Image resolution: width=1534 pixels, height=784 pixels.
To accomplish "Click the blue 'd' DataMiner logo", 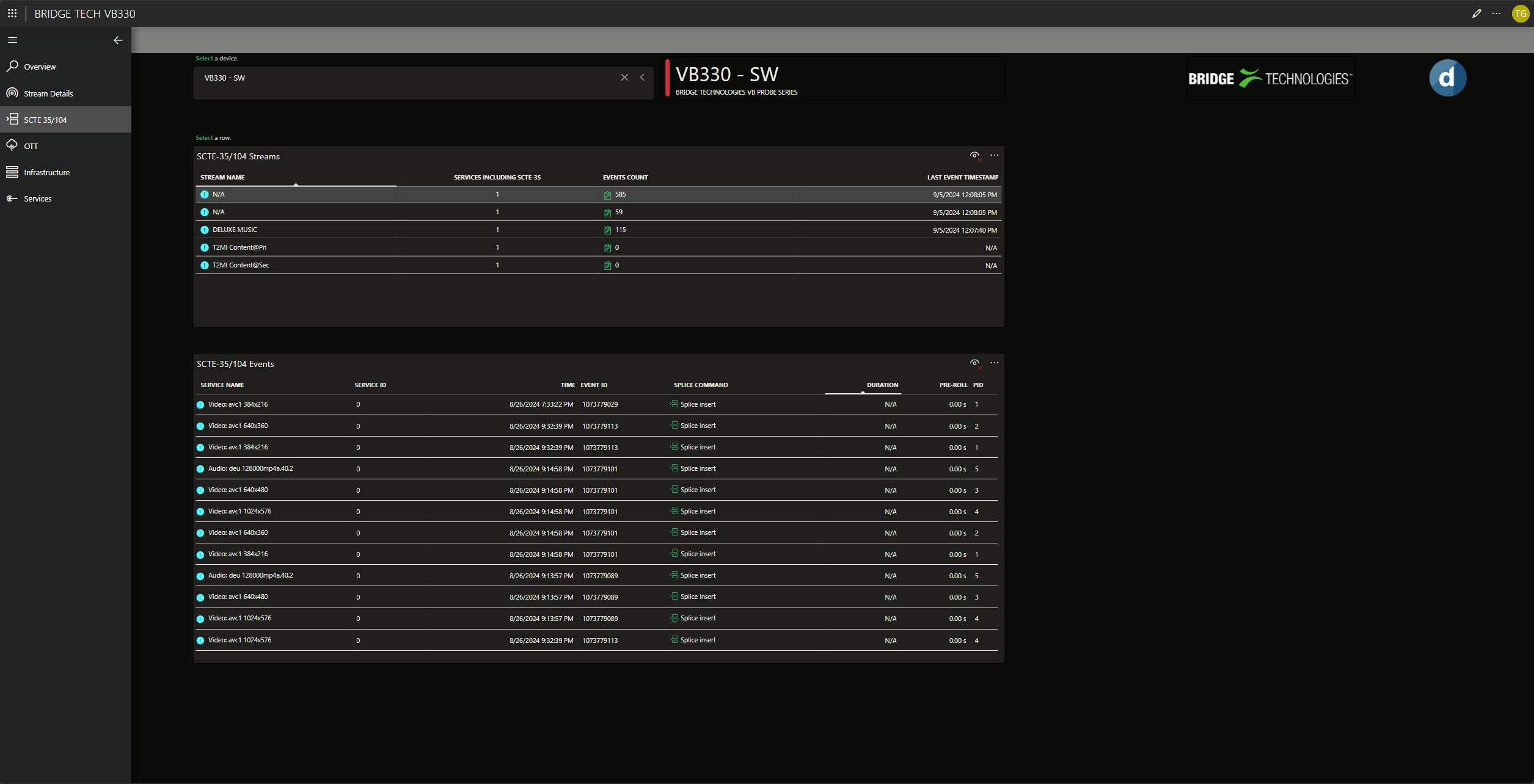I will coord(1447,78).
